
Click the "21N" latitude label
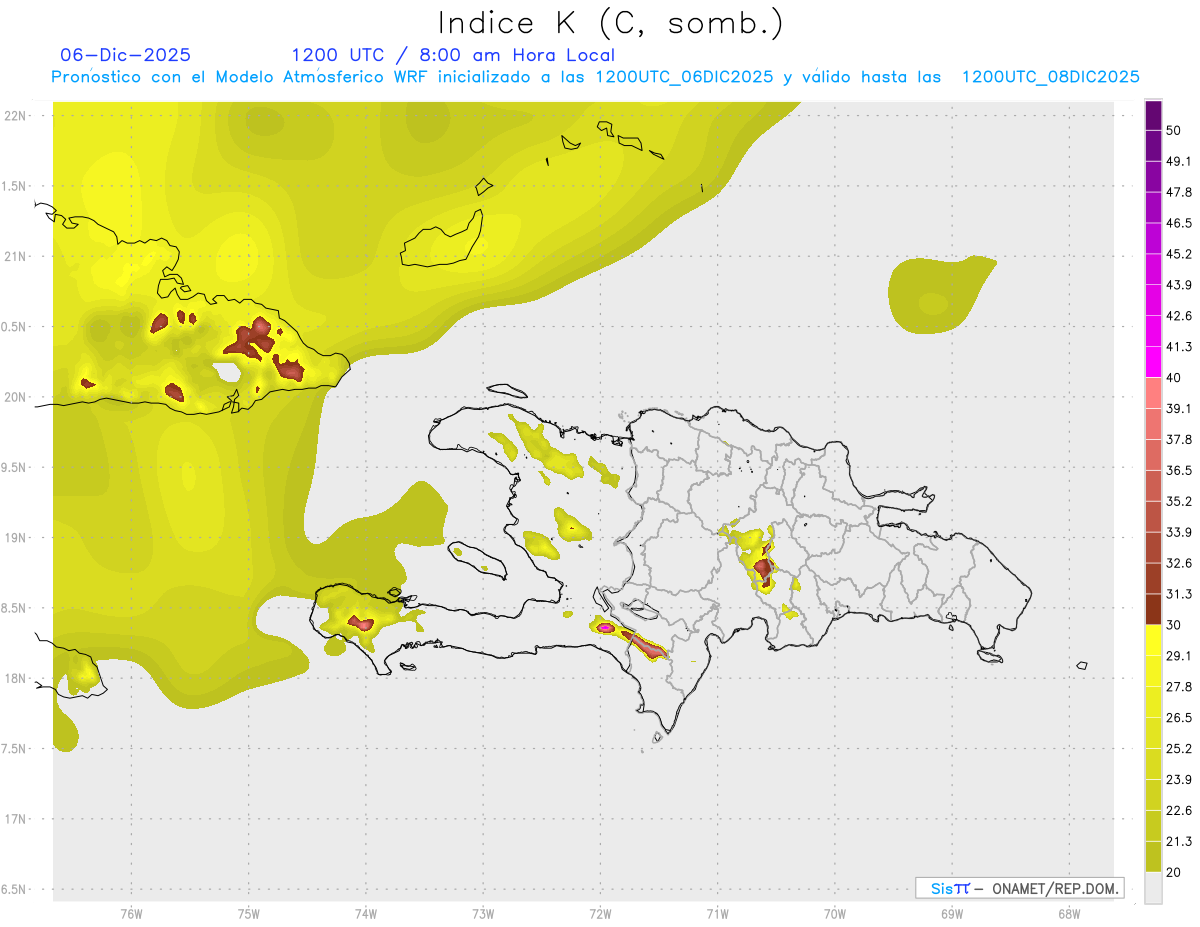16,256
